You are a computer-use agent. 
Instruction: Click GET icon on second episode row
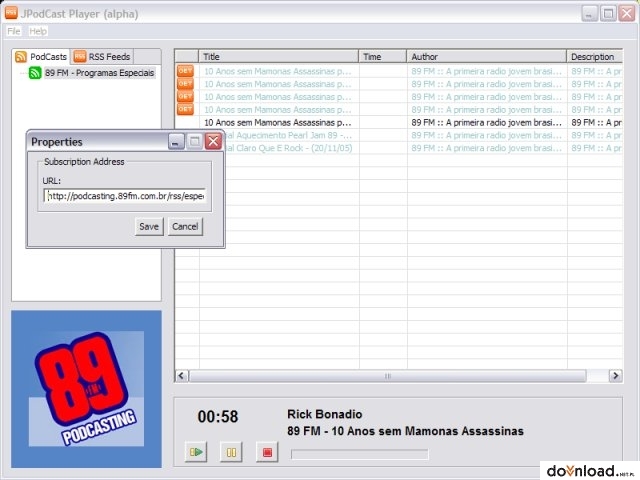[x=185, y=84]
